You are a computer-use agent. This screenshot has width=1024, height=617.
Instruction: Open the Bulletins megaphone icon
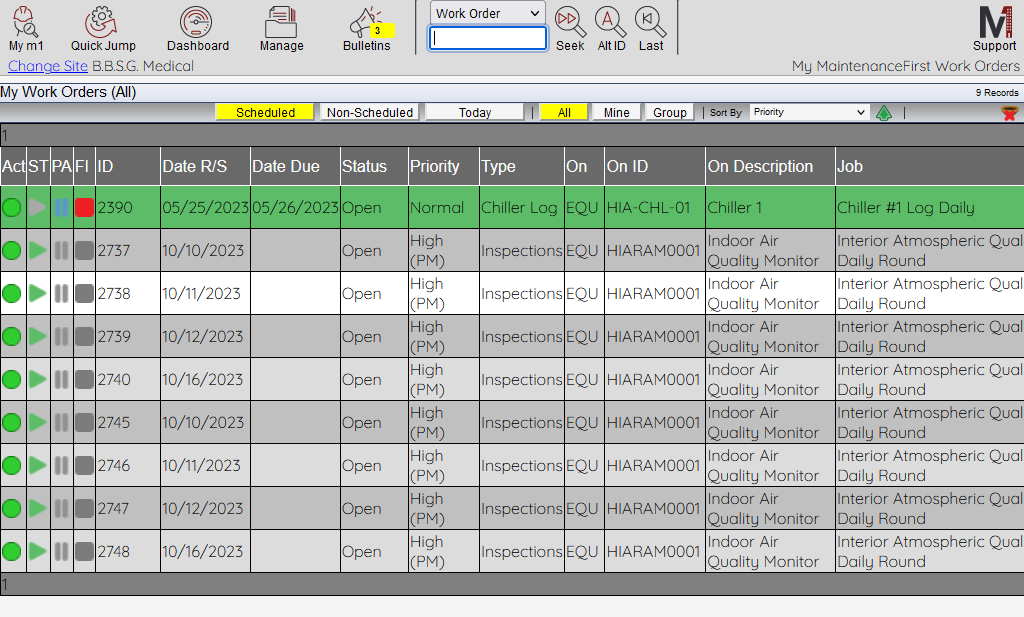tap(366, 22)
